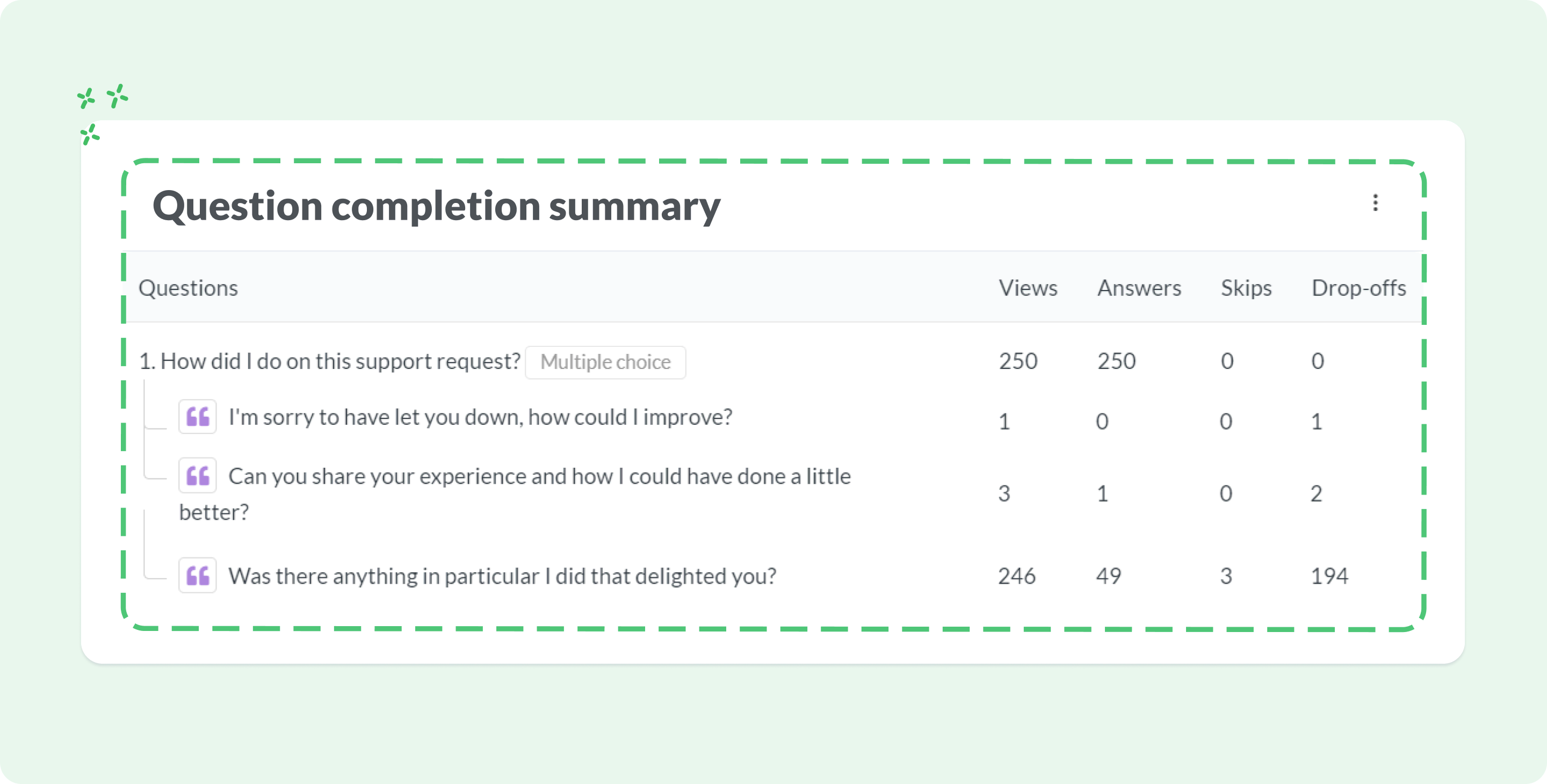This screenshot has height=784, width=1547.
Task: Select "Can you share your experience" question
Action: pyautogui.click(x=515, y=493)
